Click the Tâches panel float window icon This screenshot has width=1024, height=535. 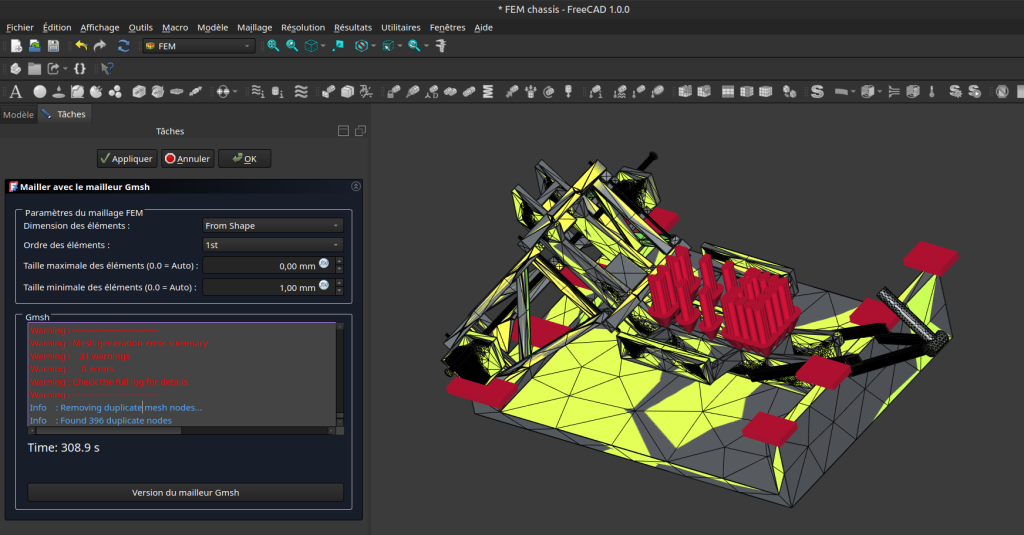tap(360, 131)
